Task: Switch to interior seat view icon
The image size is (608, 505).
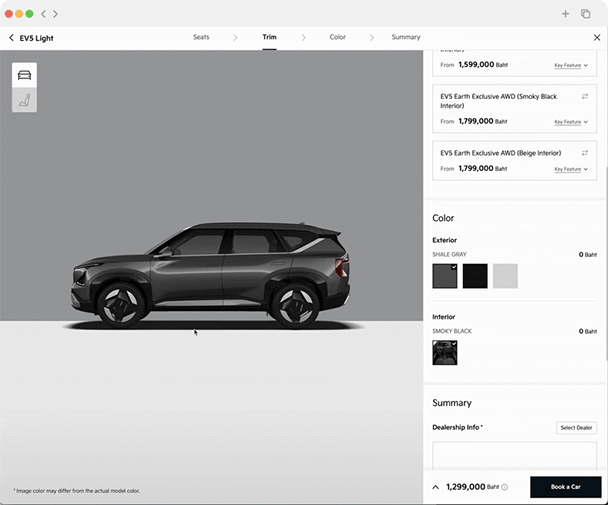Action: [x=24, y=100]
